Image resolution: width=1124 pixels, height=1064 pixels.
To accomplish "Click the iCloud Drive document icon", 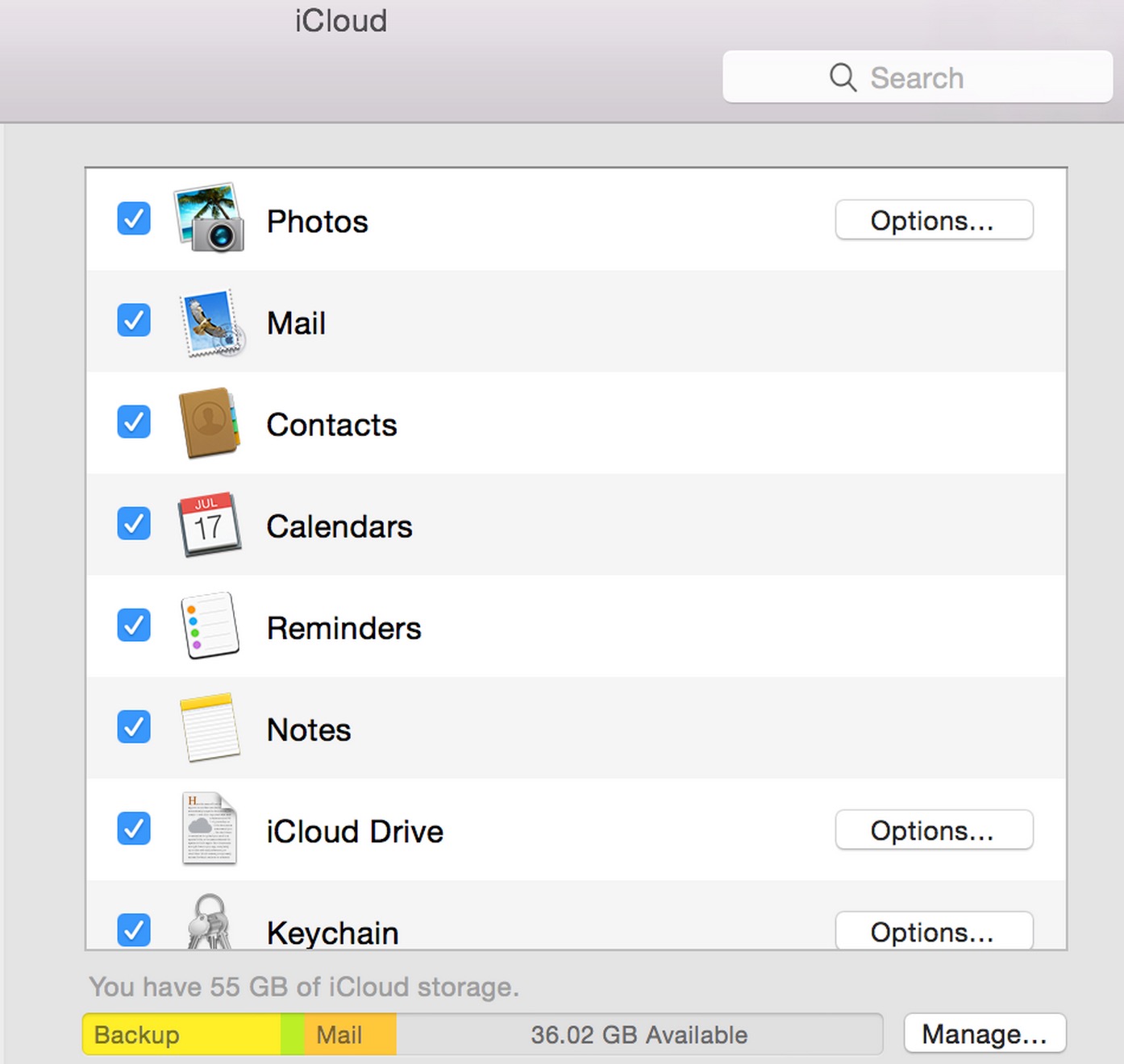I will tap(210, 829).
